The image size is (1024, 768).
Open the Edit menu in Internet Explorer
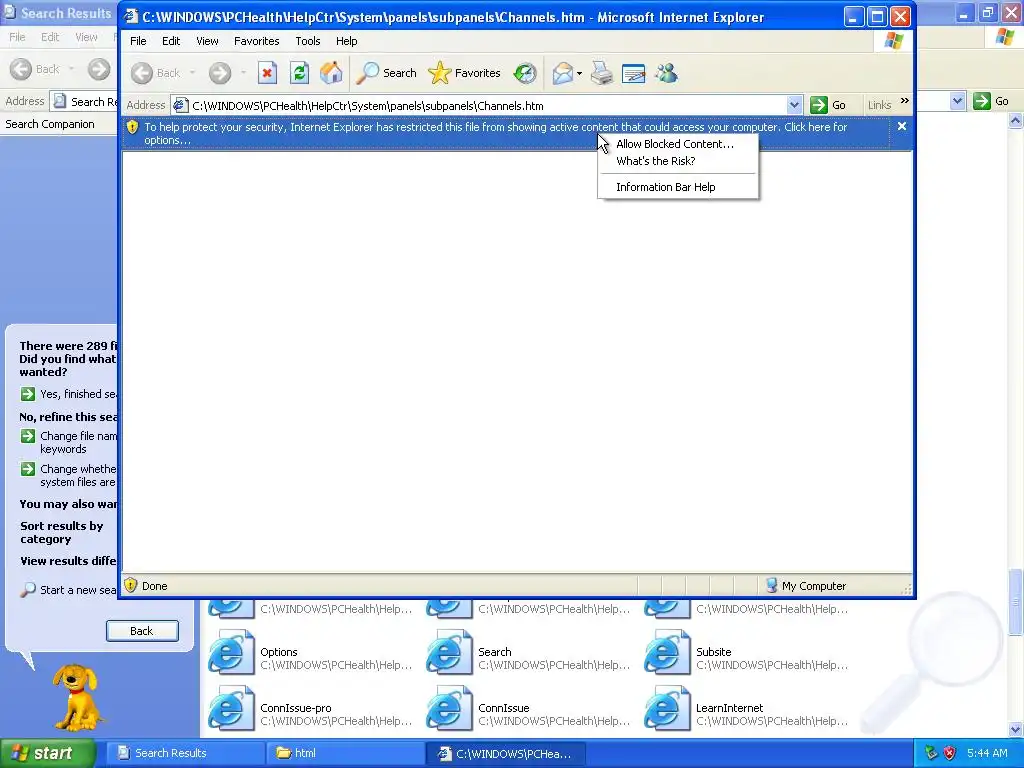tap(171, 41)
